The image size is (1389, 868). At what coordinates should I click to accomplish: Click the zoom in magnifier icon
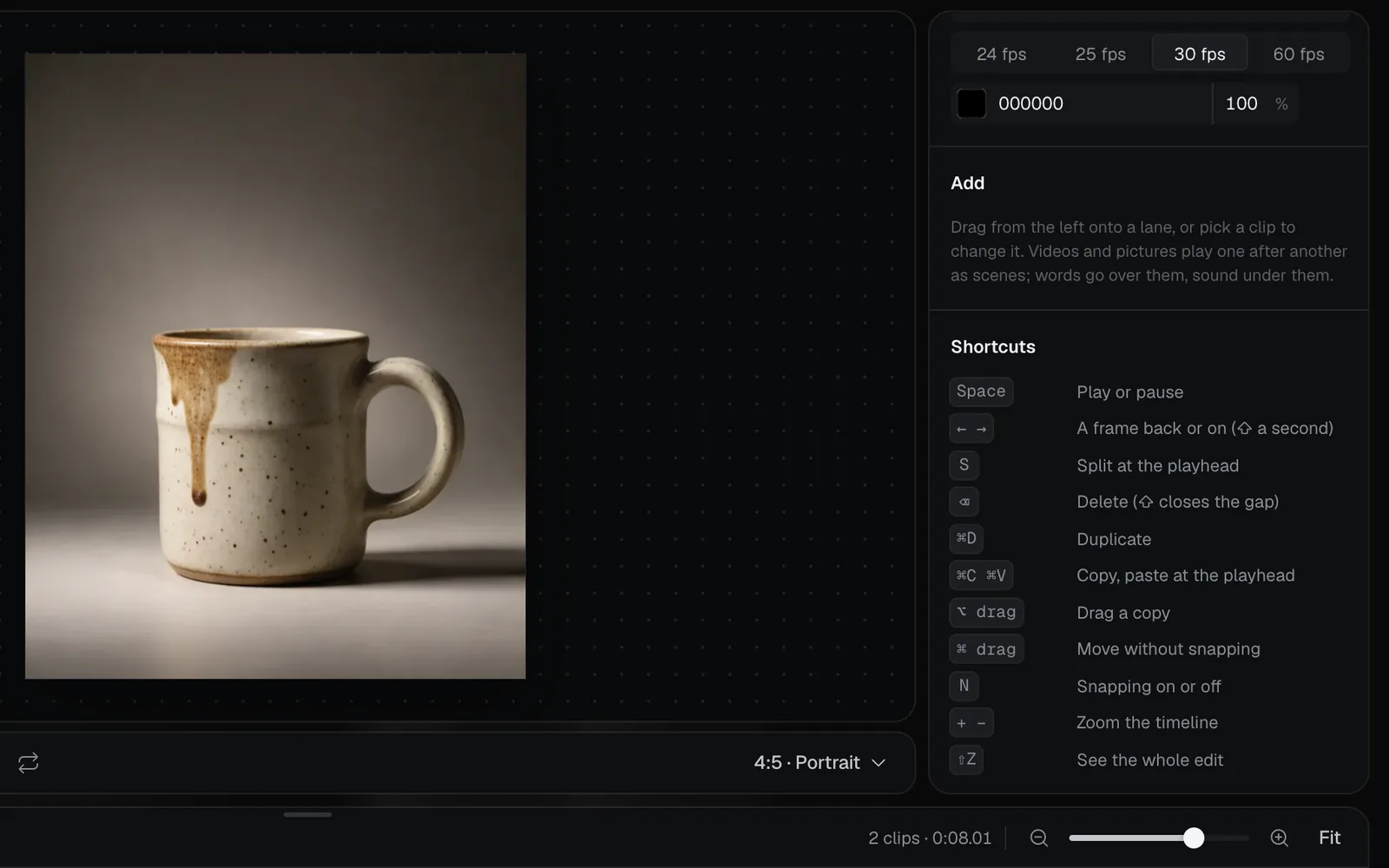[1279, 838]
